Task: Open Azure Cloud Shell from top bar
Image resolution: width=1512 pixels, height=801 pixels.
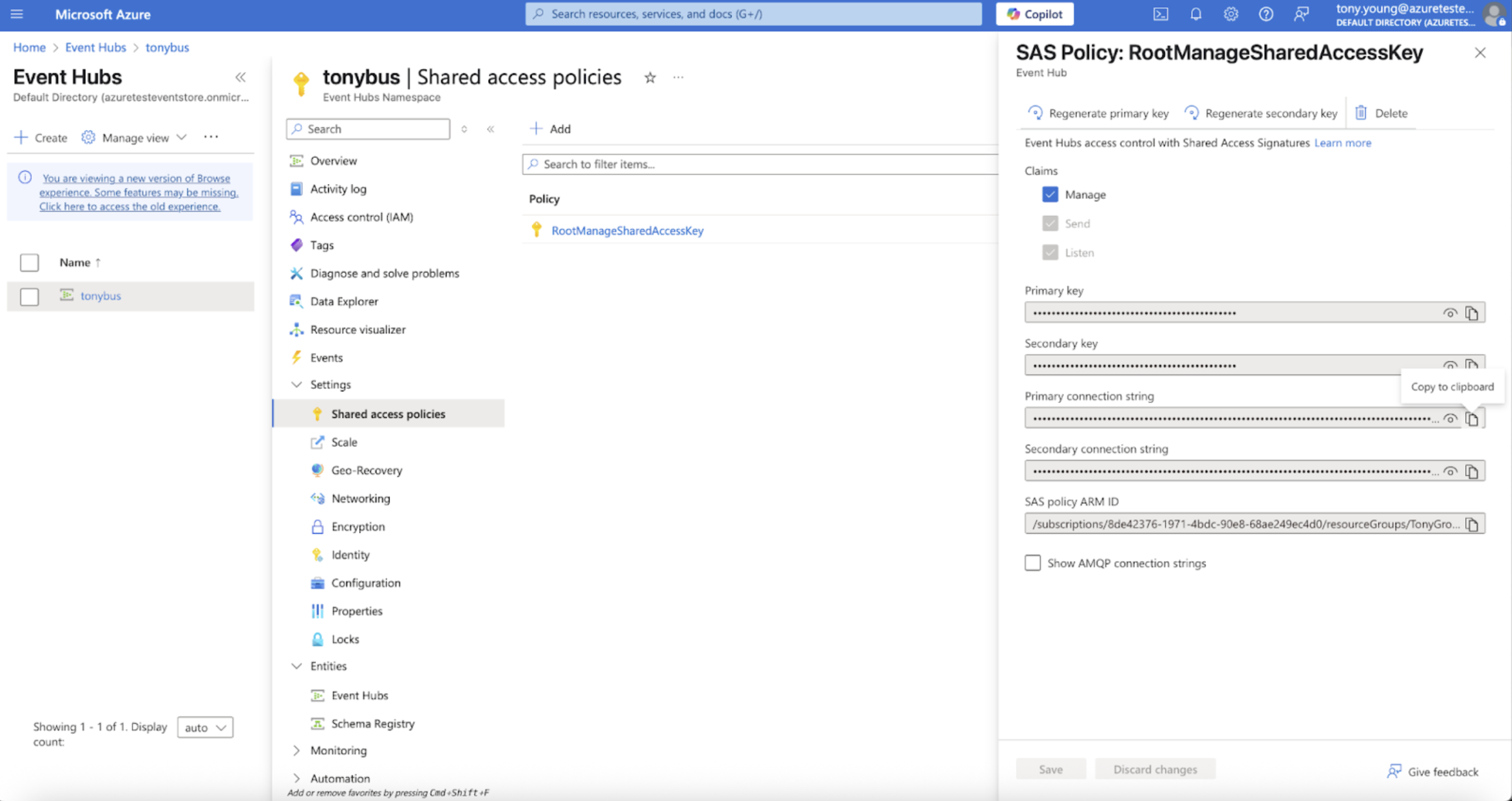Action: pyautogui.click(x=1160, y=14)
